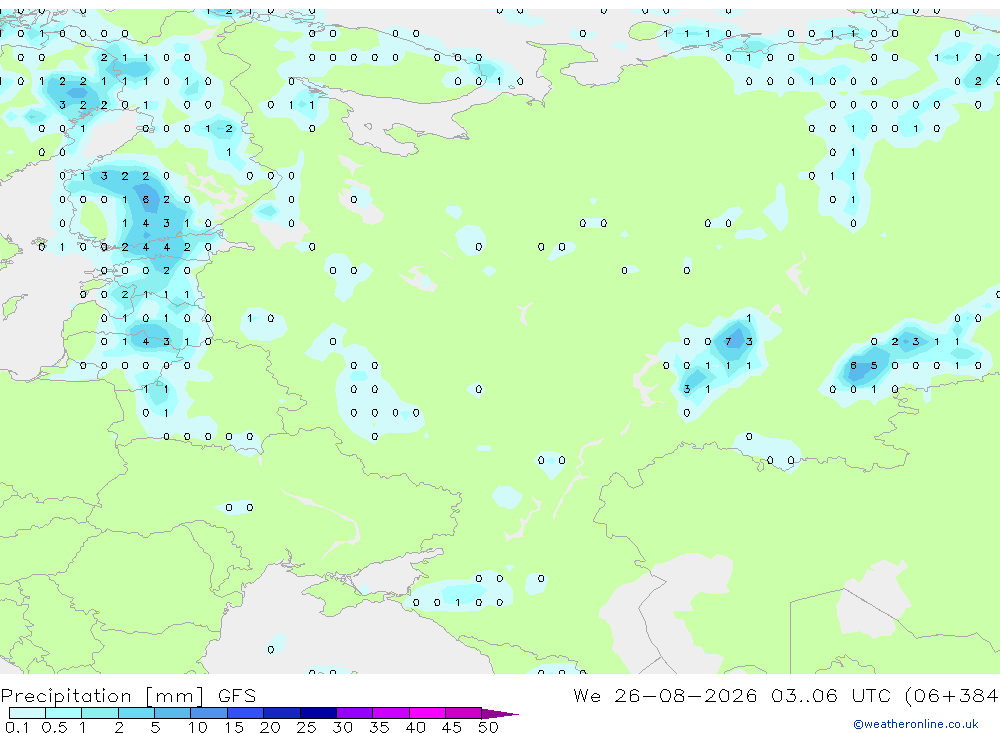Viewport: 1000px width, 733px height.
Task: Open the weatheronline.co.uk copyright link
Action: 916,724
